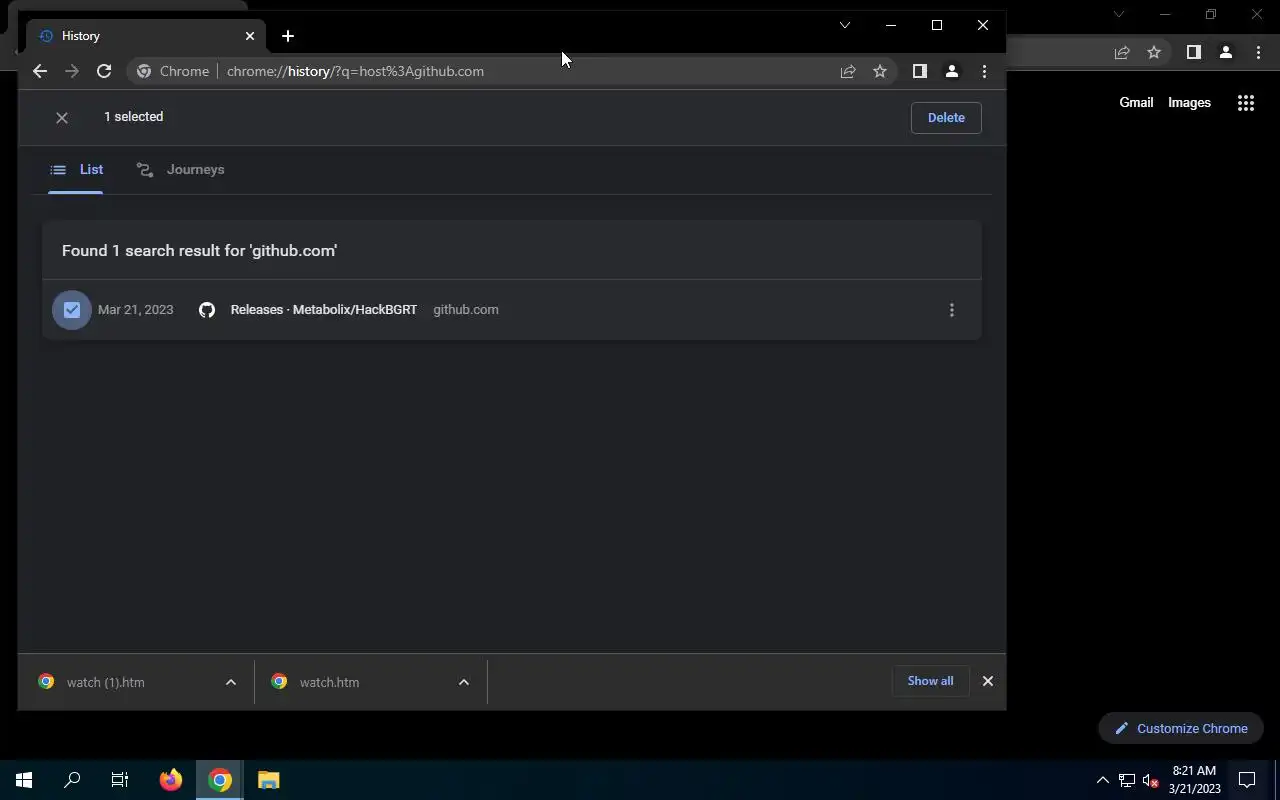Image resolution: width=1280 pixels, height=800 pixels.
Task: Click the share icon in background window toolbar
Action: [x=1122, y=53]
